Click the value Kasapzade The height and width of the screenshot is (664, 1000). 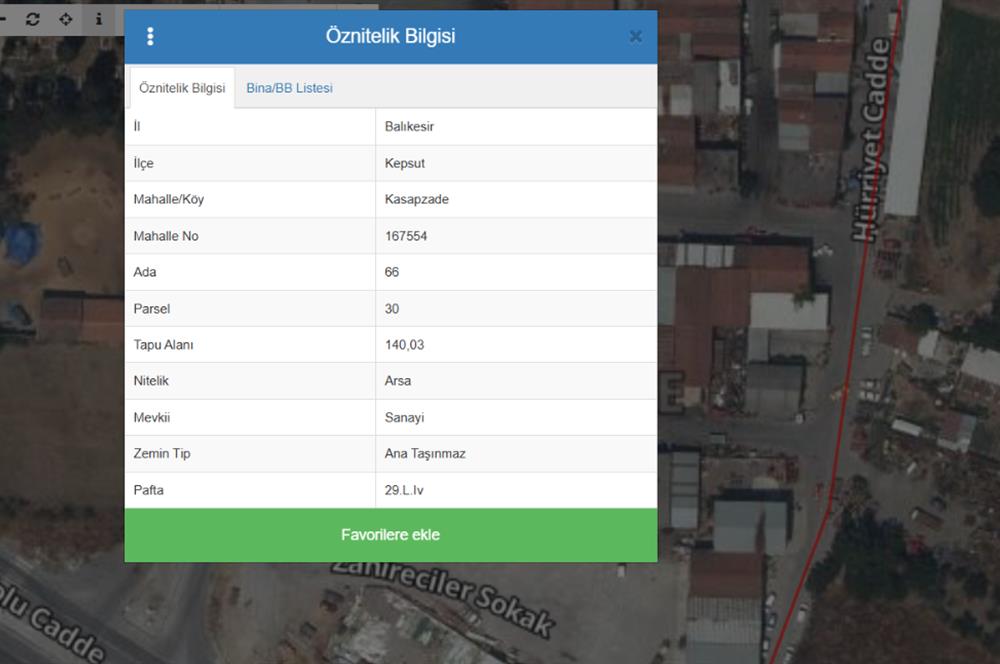(416, 199)
